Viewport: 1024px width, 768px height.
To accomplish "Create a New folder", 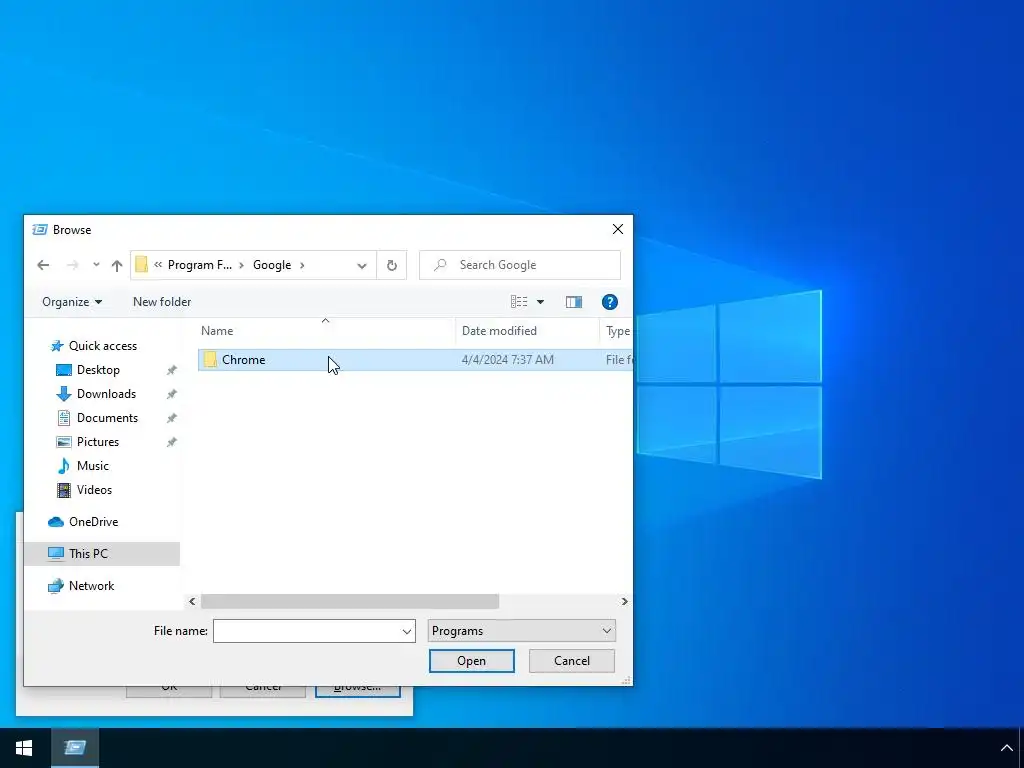I will (x=162, y=302).
